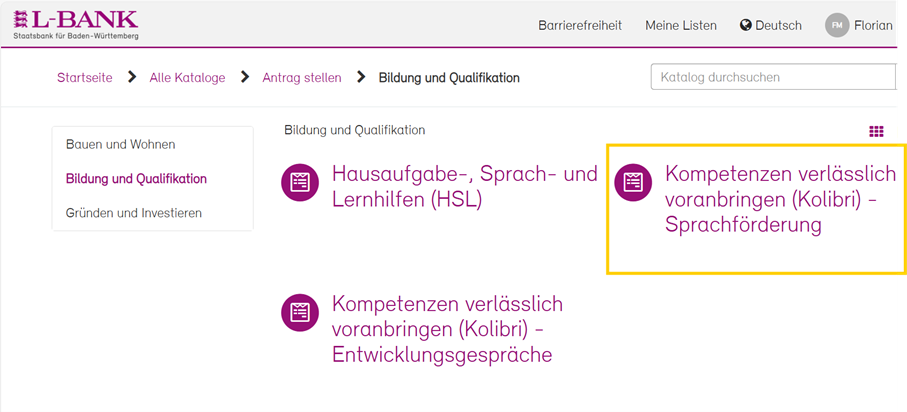Go back to Antrag stellen breadcrumb
This screenshot has height=412, width=907.
click(301, 77)
